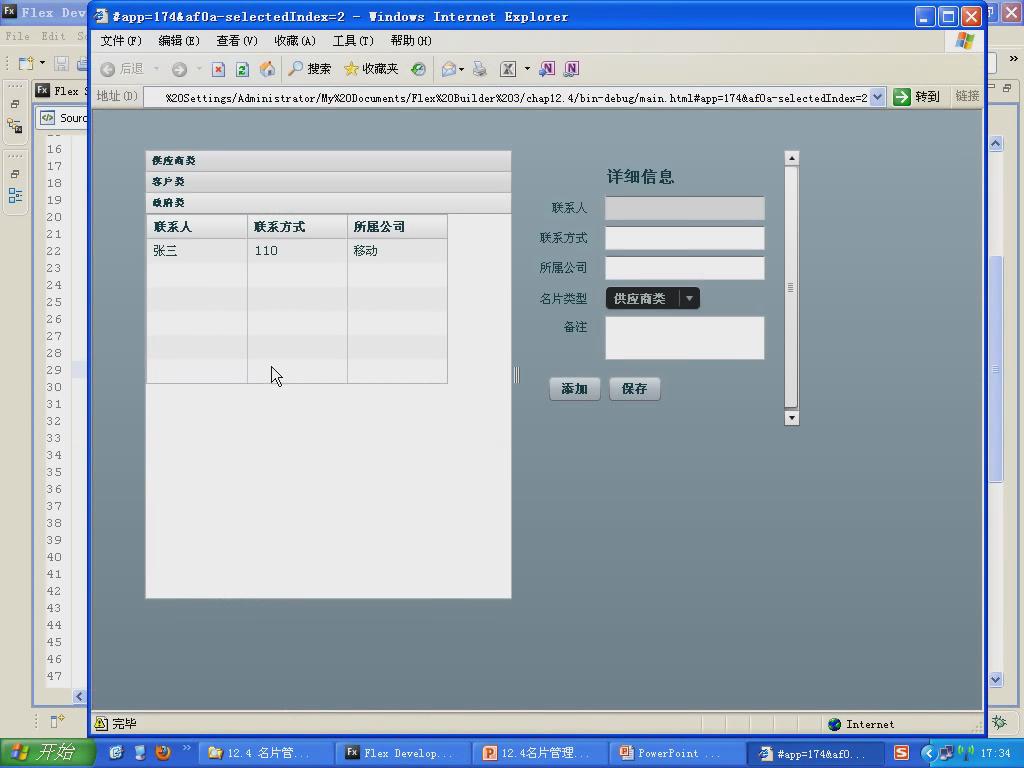Click the Mail envelope toolbar icon

point(448,69)
